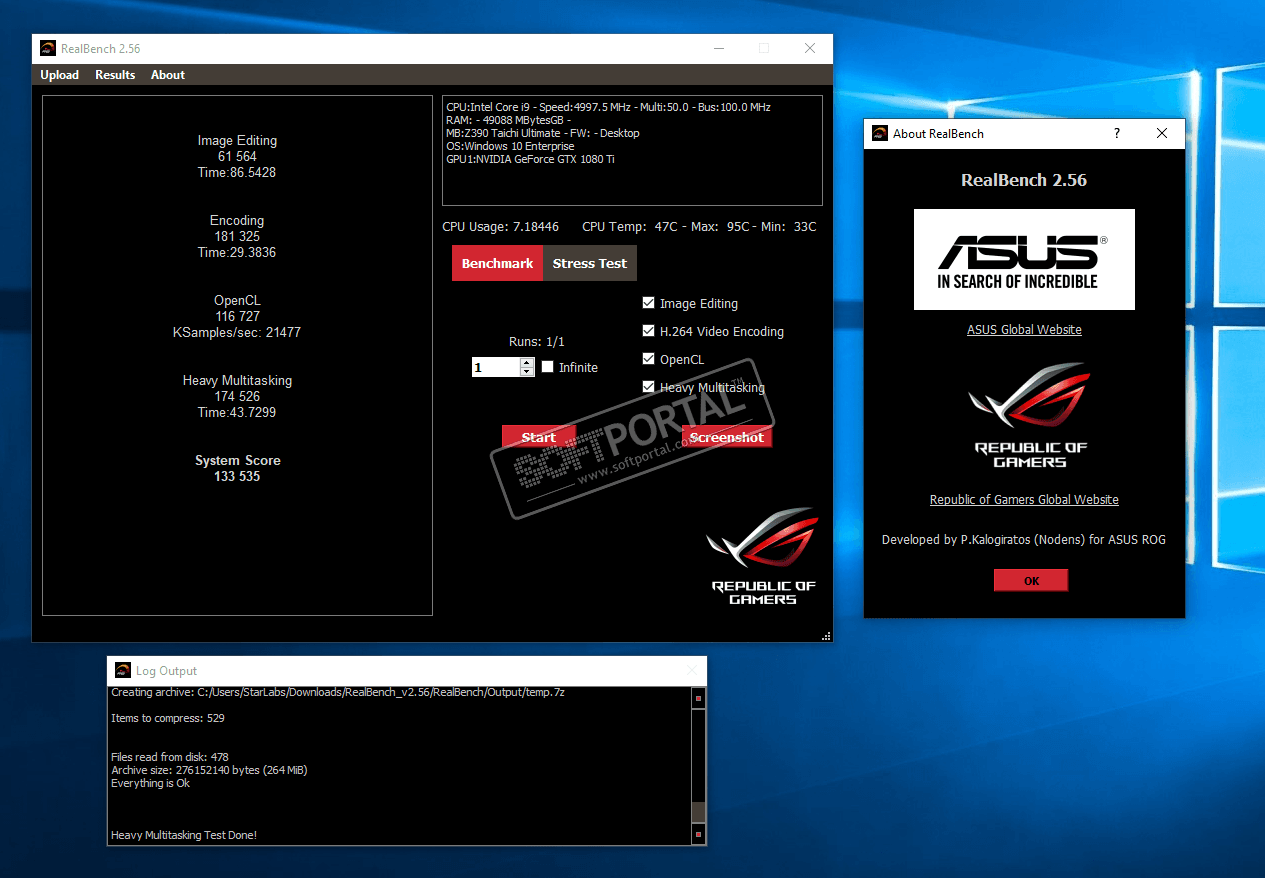Click the 'CPU:Intel Core i9' info line

click(608, 107)
